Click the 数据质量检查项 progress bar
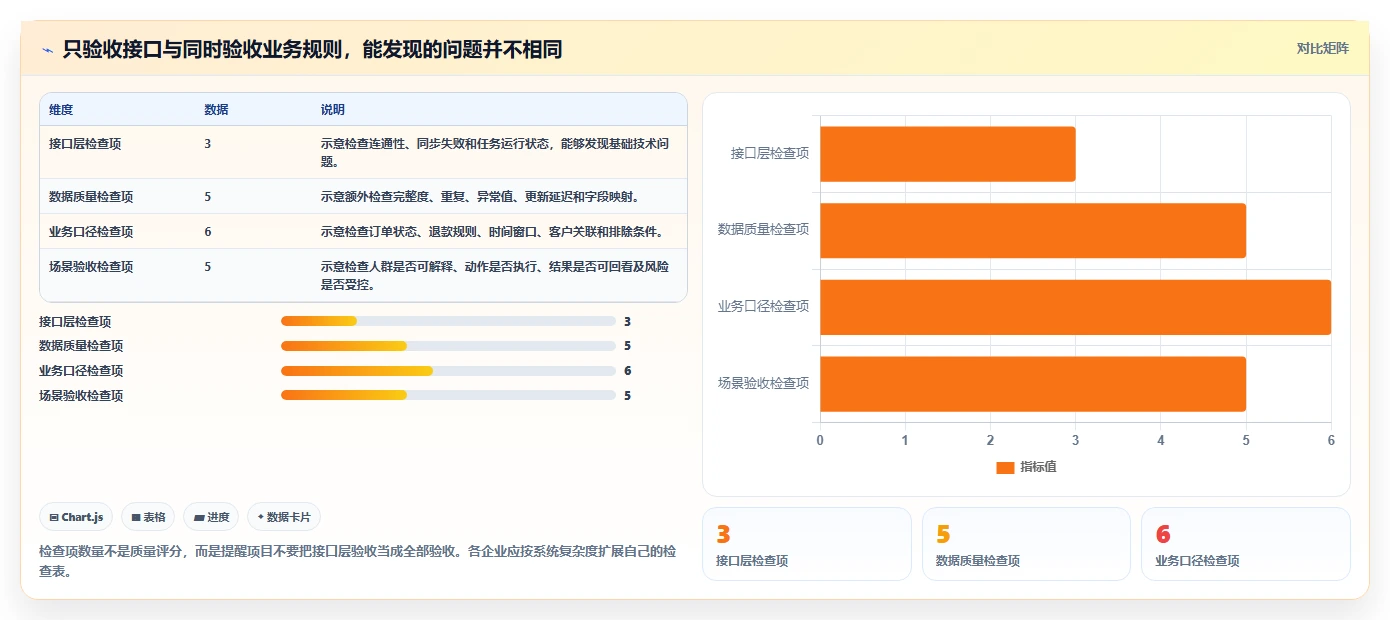Image resolution: width=1390 pixels, height=620 pixels. click(448, 346)
